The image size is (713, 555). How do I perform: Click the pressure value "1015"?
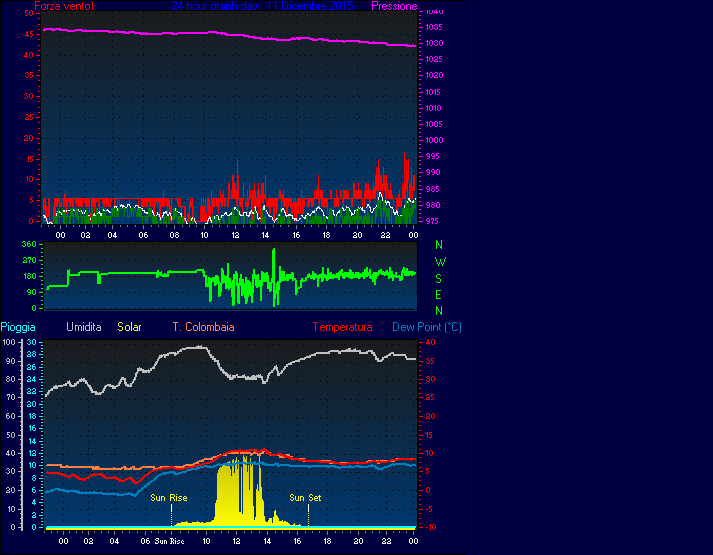434,92
